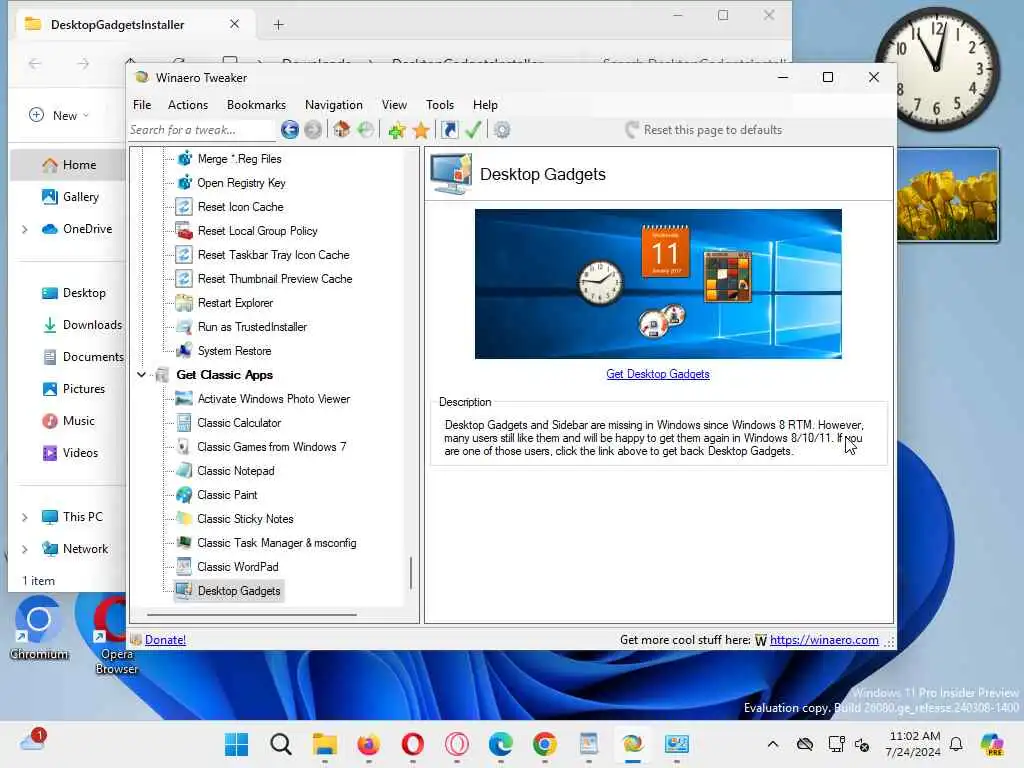Select Open Registry Key
This screenshot has height=768, width=1024.
[x=242, y=184]
